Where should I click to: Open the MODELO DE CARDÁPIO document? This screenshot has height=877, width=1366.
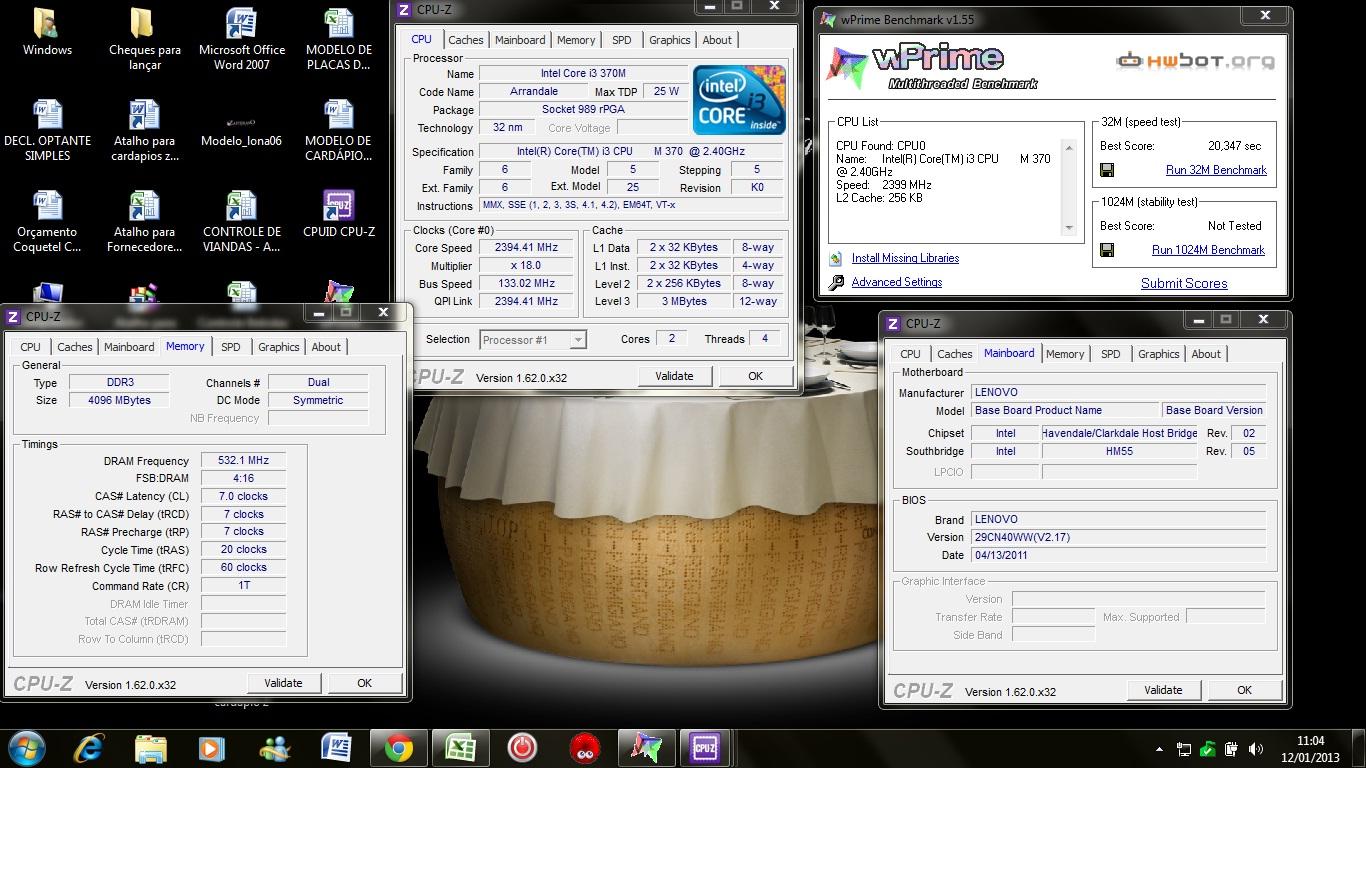[338, 130]
